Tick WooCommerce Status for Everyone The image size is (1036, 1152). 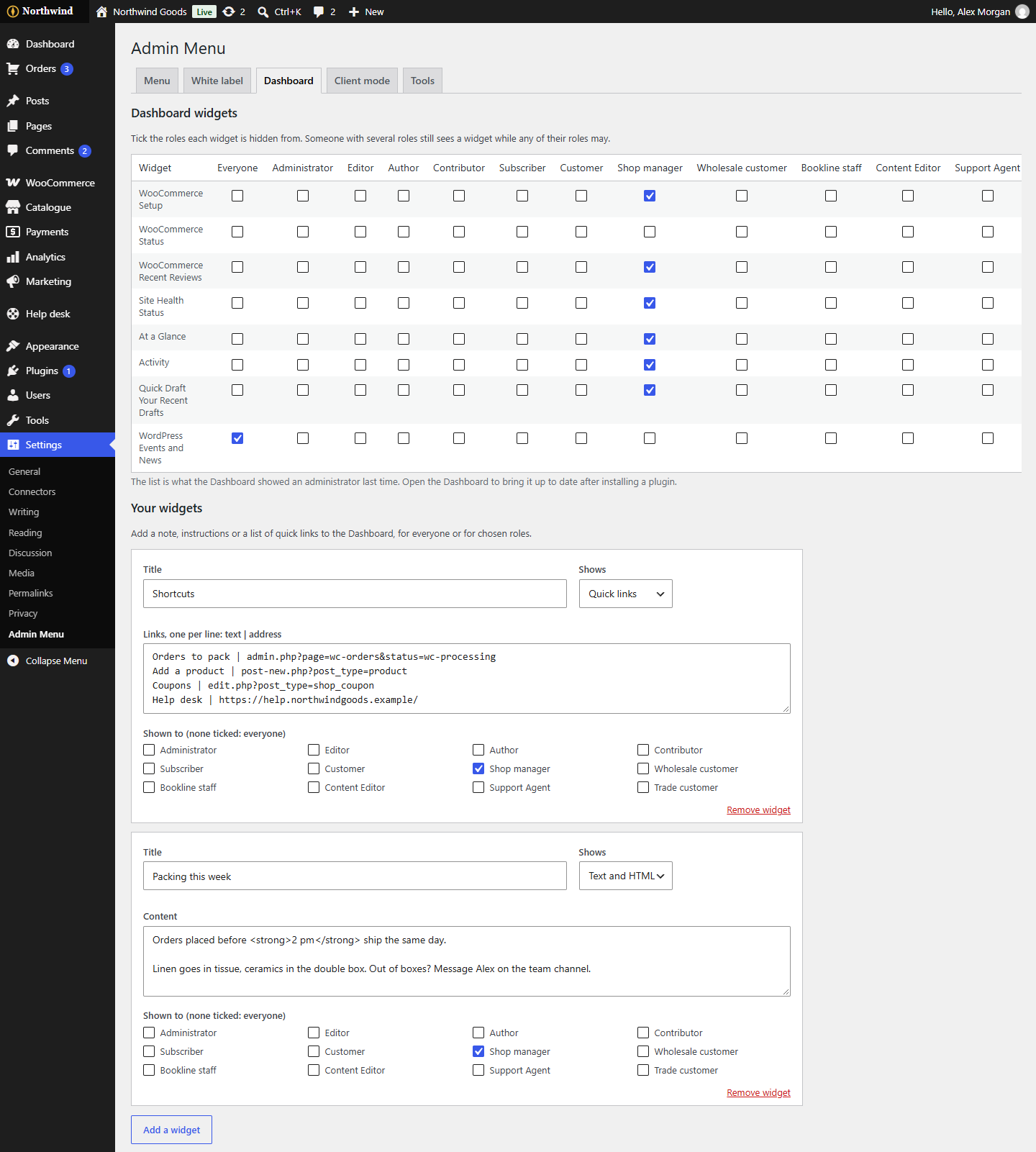pyautogui.click(x=237, y=232)
